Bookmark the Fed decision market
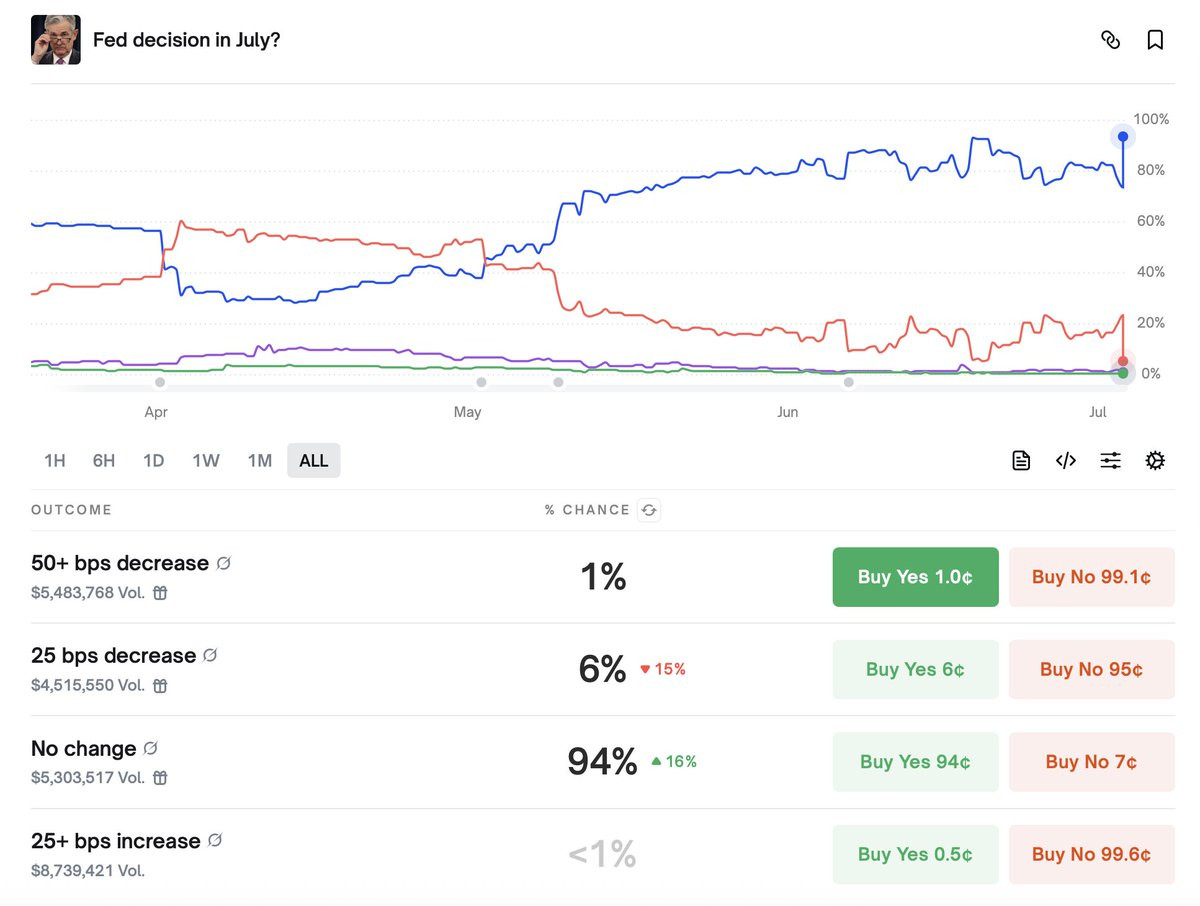The image size is (1200, 906). click(1155, 40)
